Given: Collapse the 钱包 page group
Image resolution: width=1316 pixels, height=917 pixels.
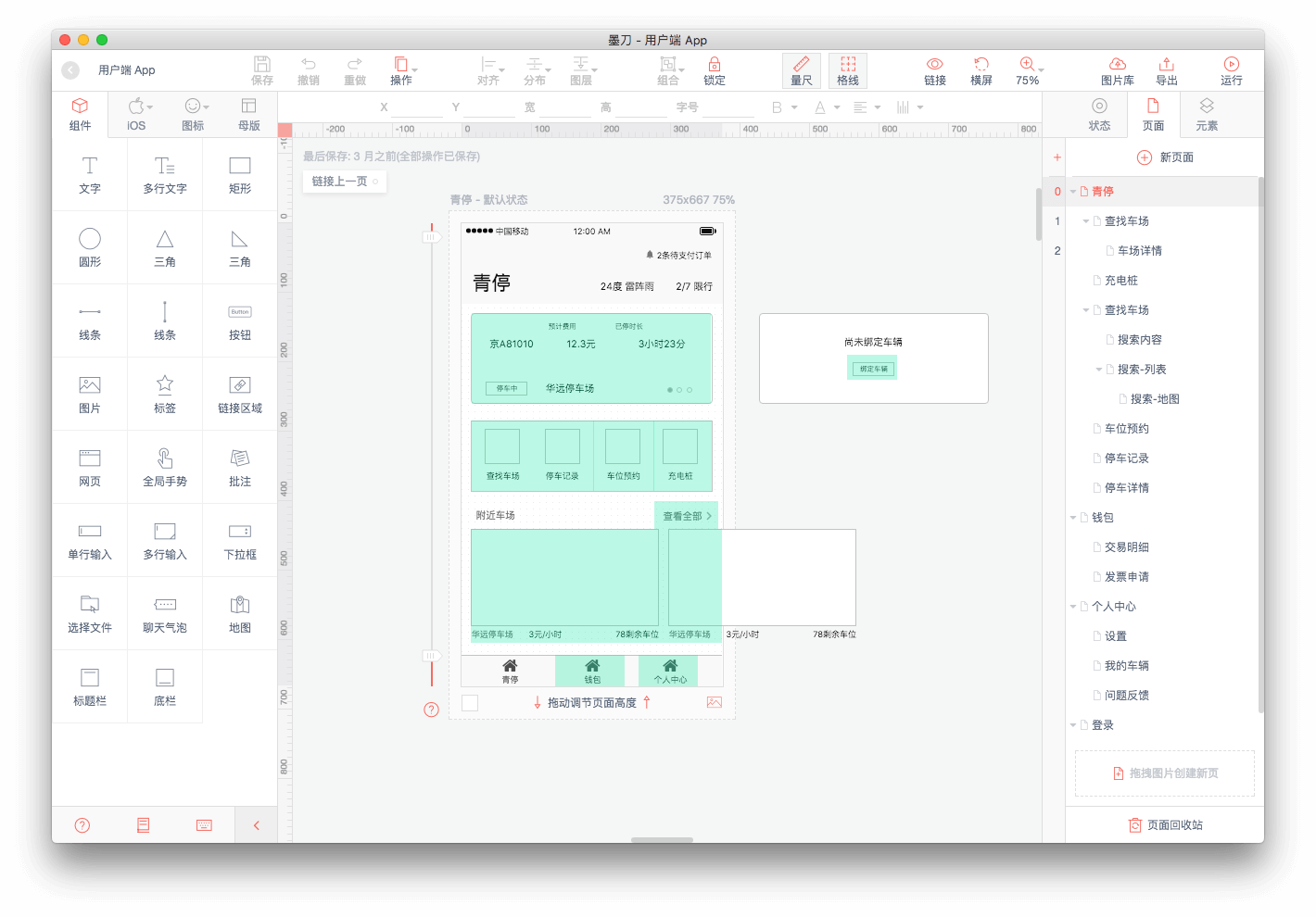Looking at the screenshot, I should pos(1073,518).
